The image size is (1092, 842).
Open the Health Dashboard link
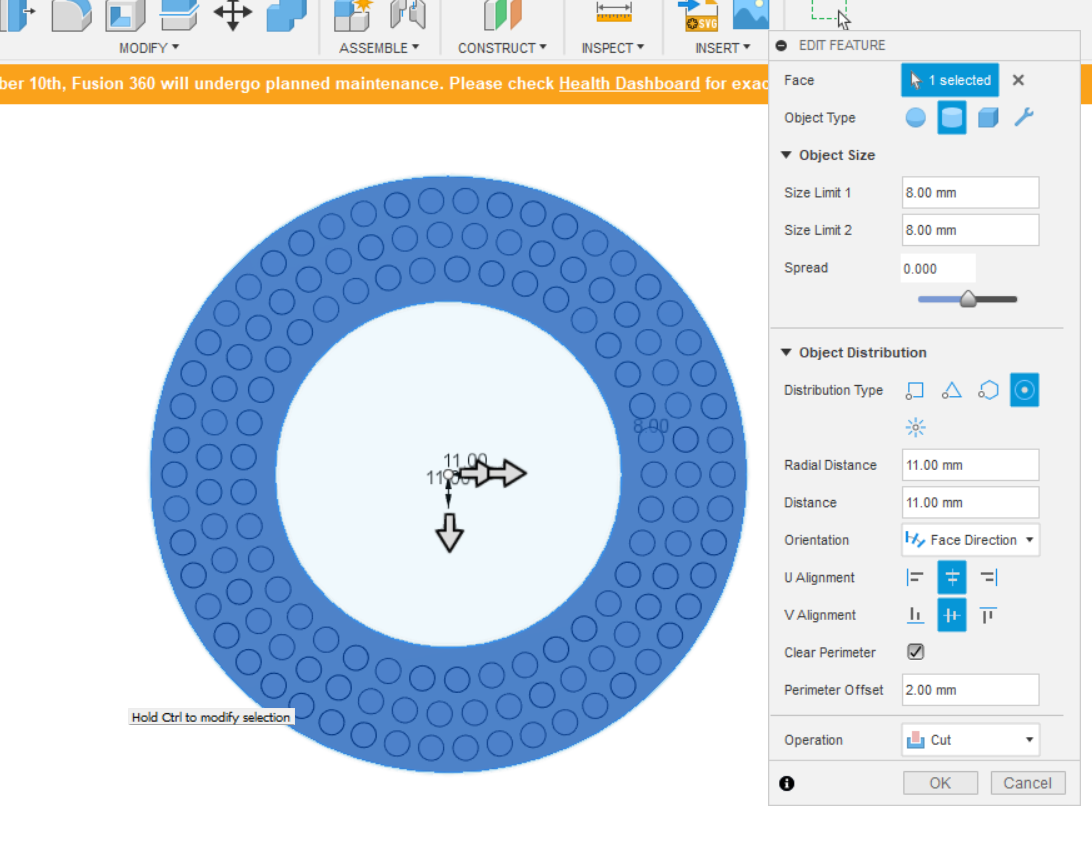click(629, 84)
